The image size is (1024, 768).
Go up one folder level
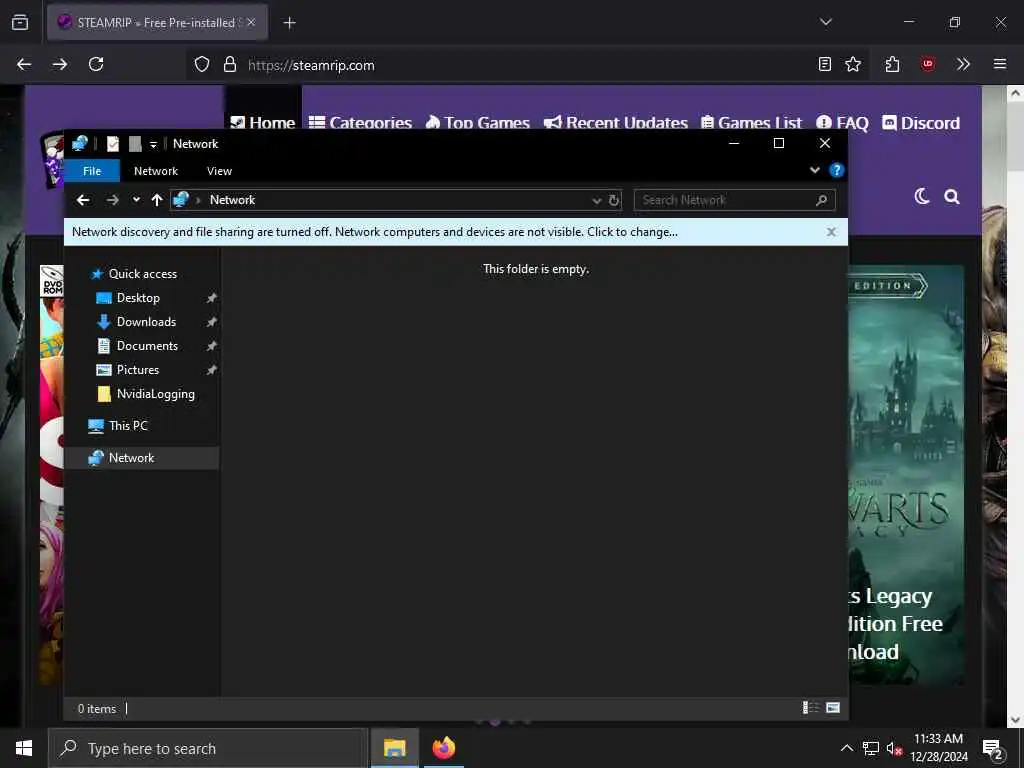pyautogui.click(x=157, y=200)
